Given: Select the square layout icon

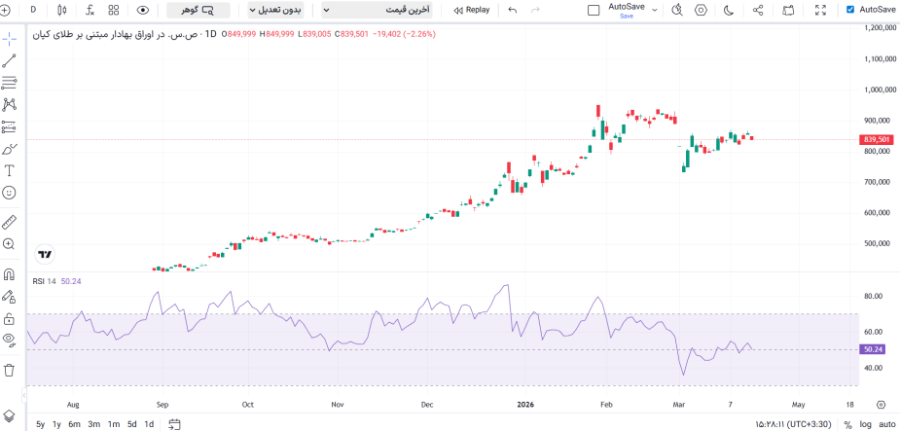Looking at the screenshot, I should (594, 10).
